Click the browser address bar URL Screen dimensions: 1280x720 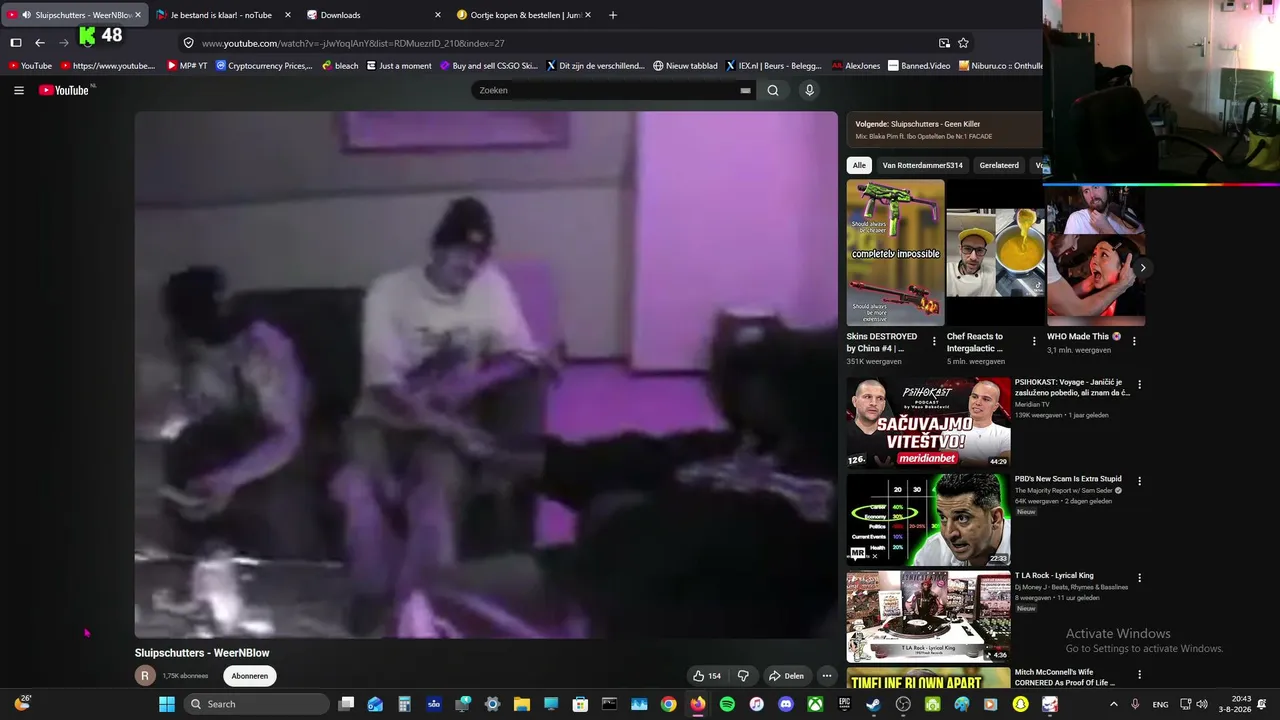(x=353, y=43)
